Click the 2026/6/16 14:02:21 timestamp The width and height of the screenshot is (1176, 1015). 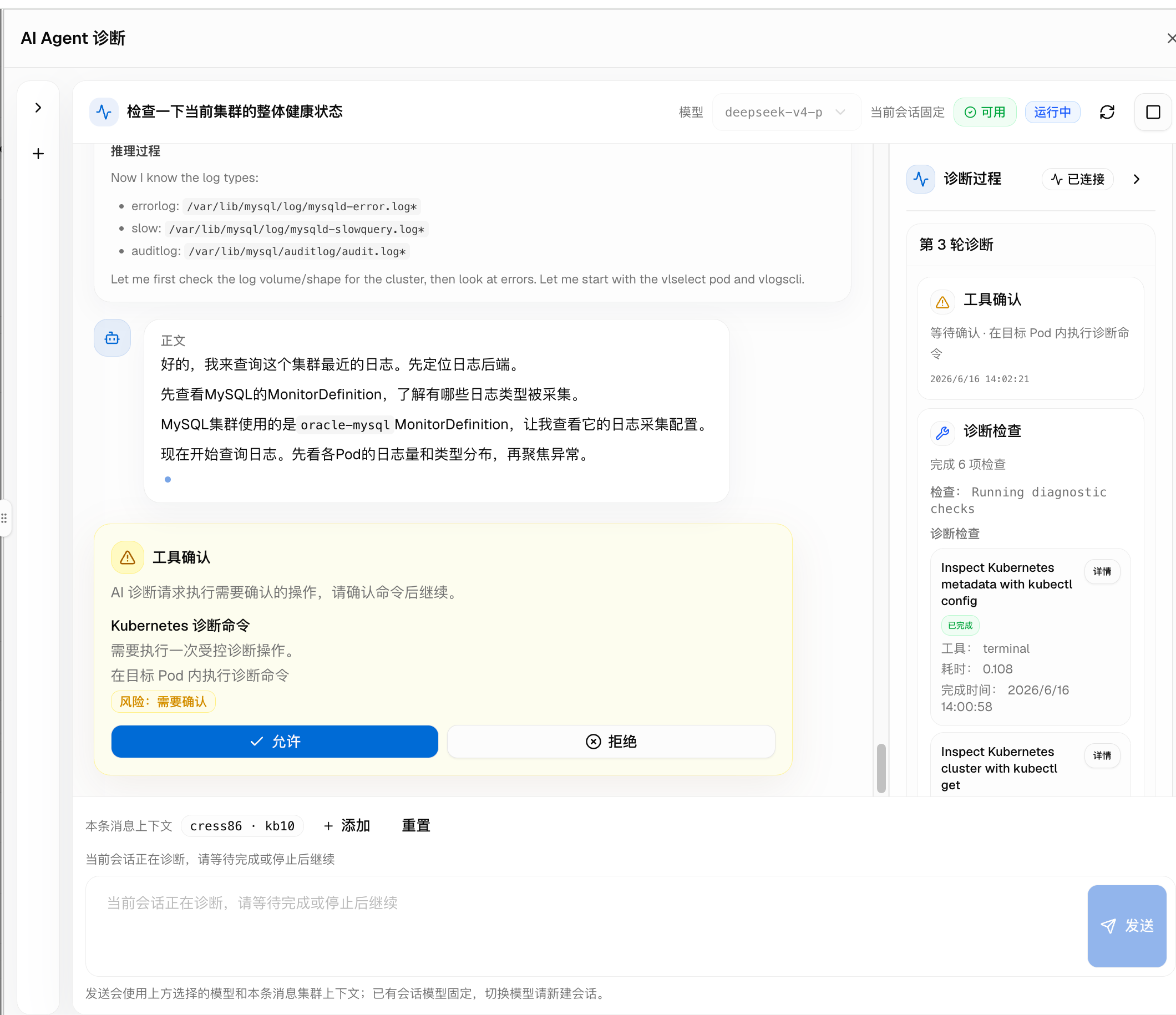click(979, 379)
